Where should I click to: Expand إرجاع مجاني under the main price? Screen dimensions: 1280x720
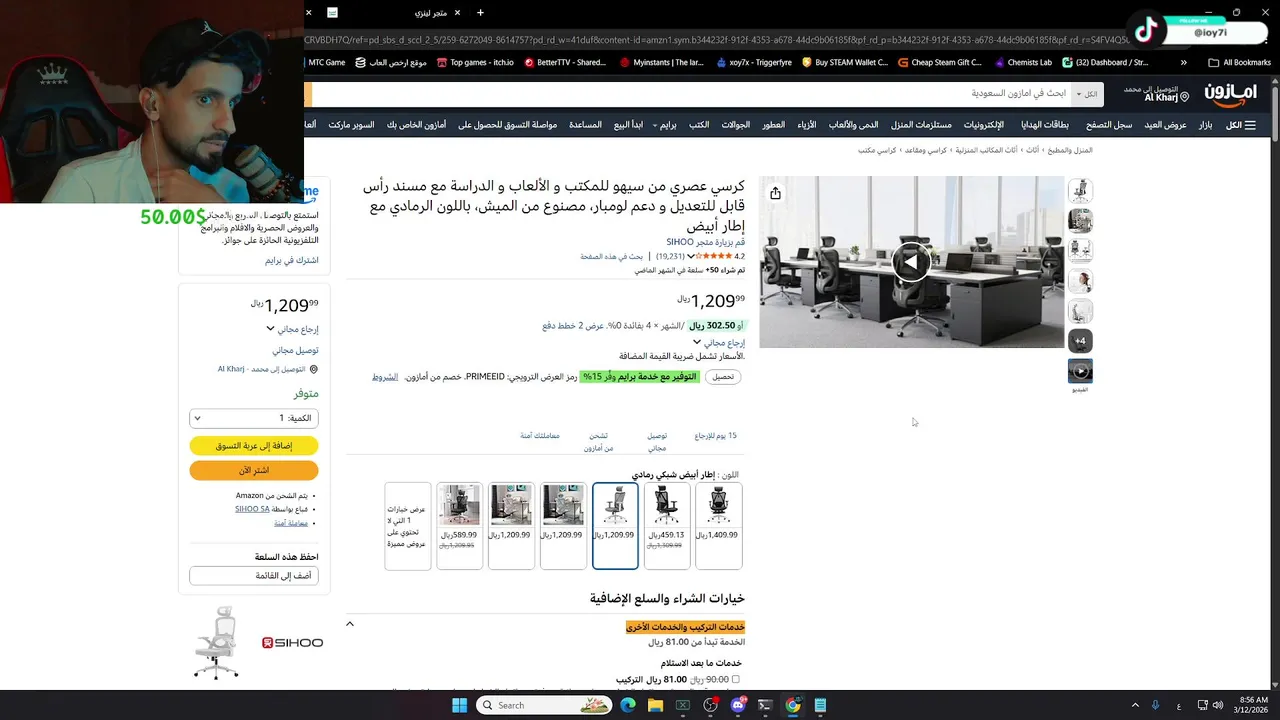721,342
